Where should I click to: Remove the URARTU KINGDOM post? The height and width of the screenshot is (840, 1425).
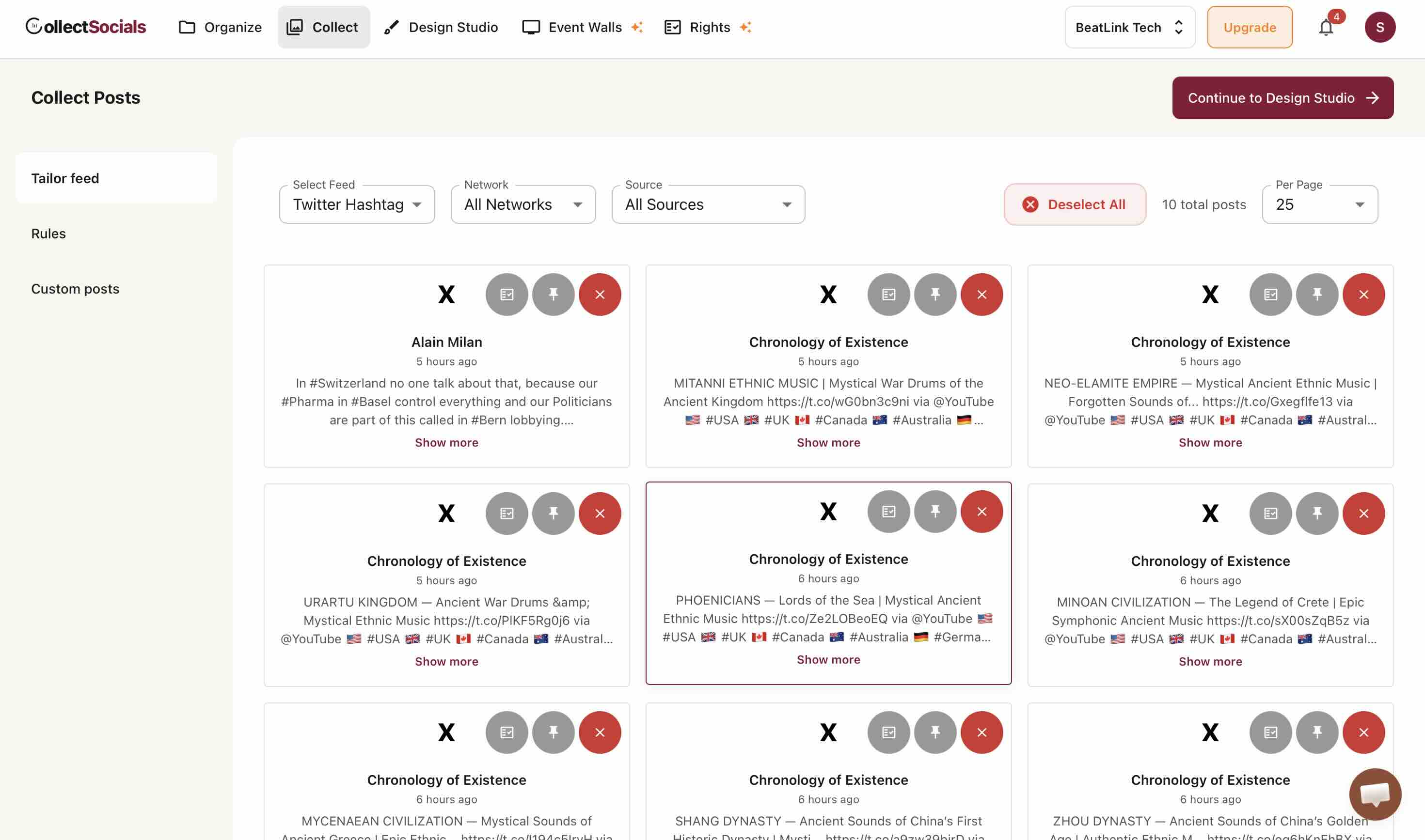[x=600, y=513]
